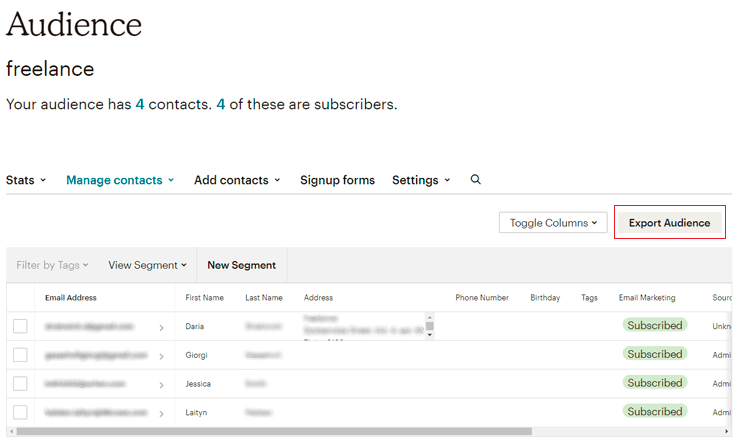
Task: Check the box for Daria's row
Action: coord(20,326)
